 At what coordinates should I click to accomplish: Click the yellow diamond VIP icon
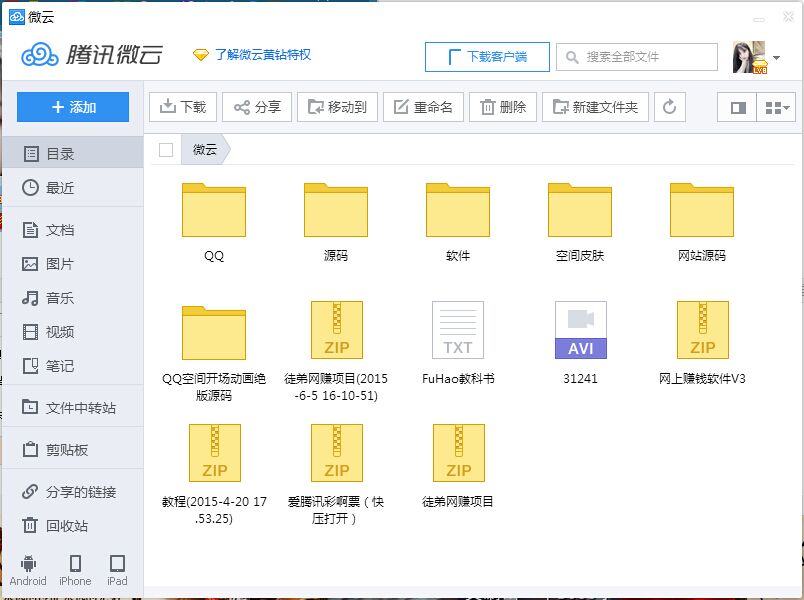(200, 54)
